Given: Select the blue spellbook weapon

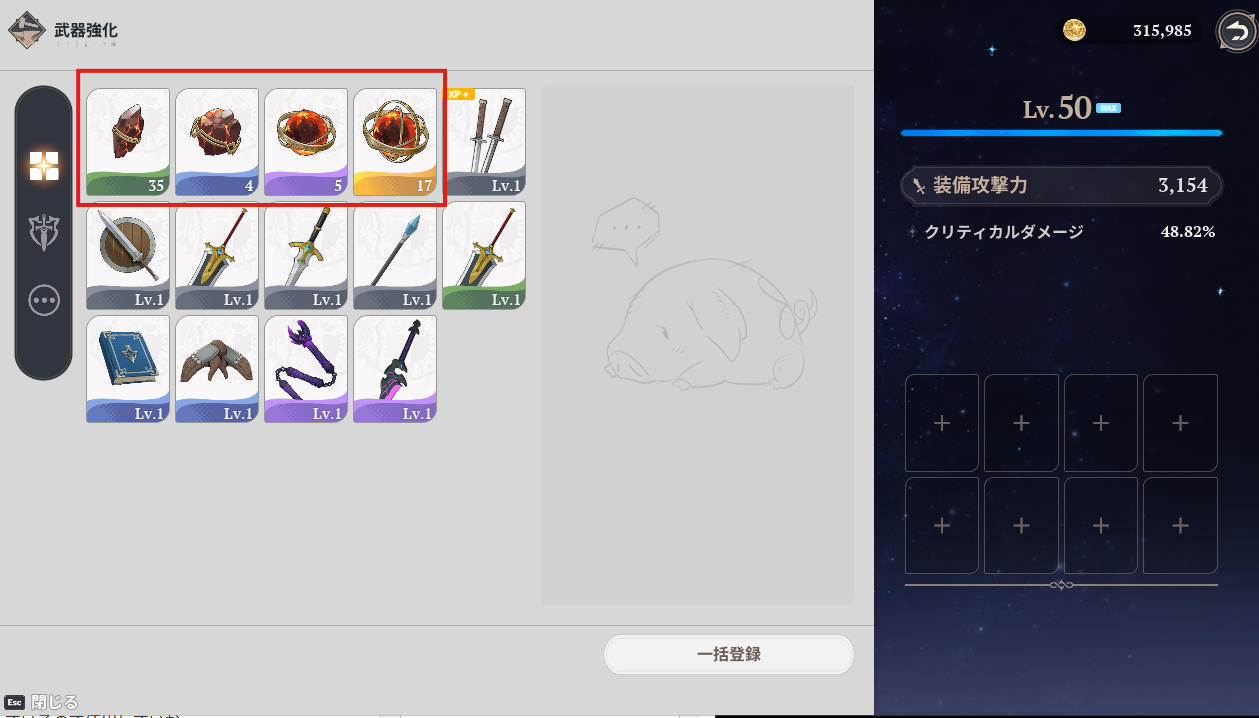Looking at the screenshot, I should tap(128, 369).
